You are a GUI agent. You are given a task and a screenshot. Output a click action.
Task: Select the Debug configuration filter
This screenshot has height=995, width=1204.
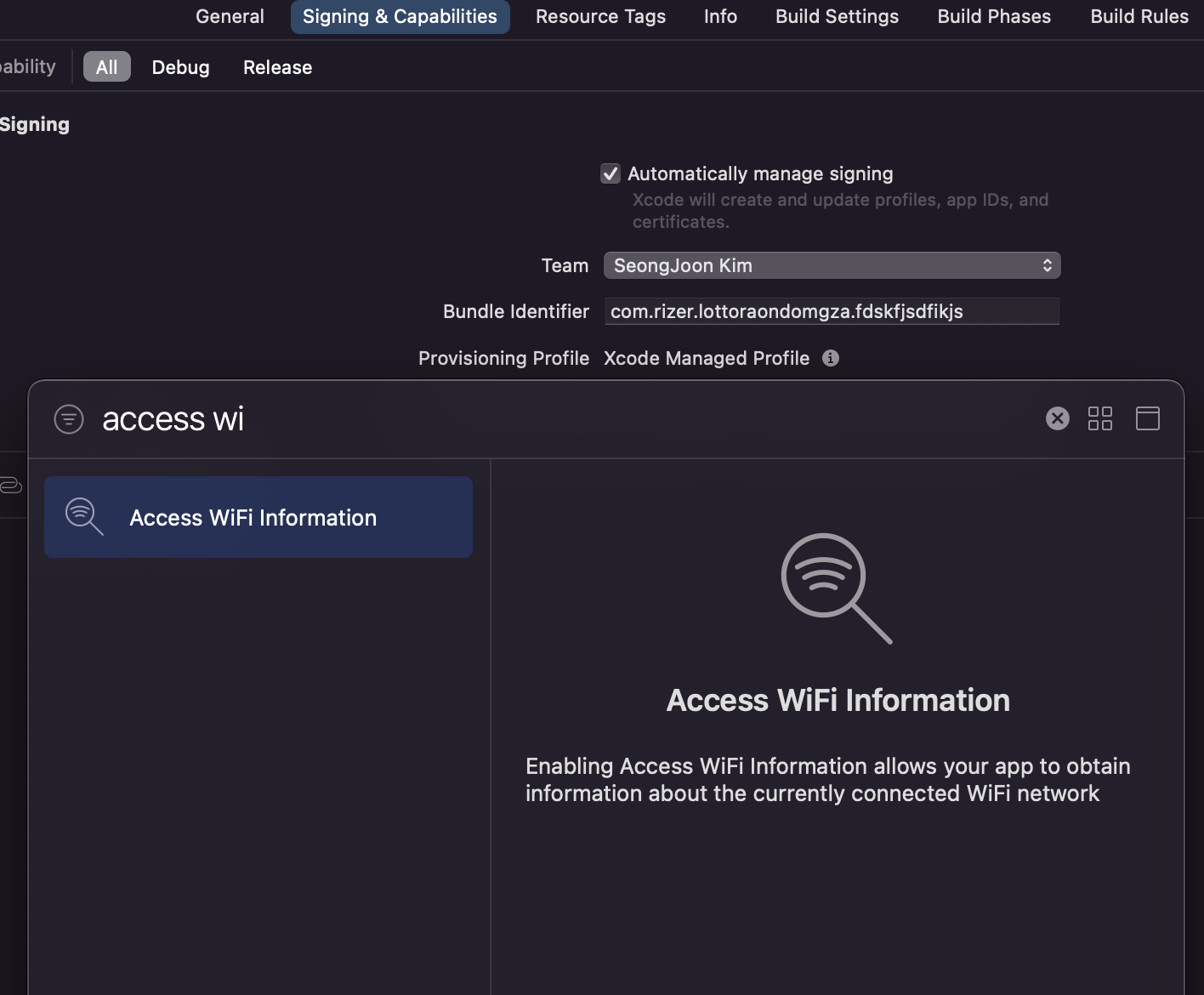point(180,66)
